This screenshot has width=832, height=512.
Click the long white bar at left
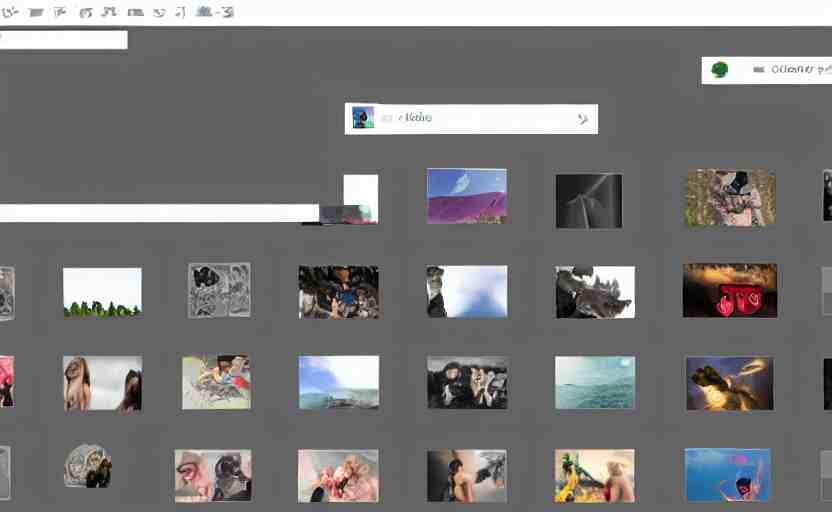[160, 213]
